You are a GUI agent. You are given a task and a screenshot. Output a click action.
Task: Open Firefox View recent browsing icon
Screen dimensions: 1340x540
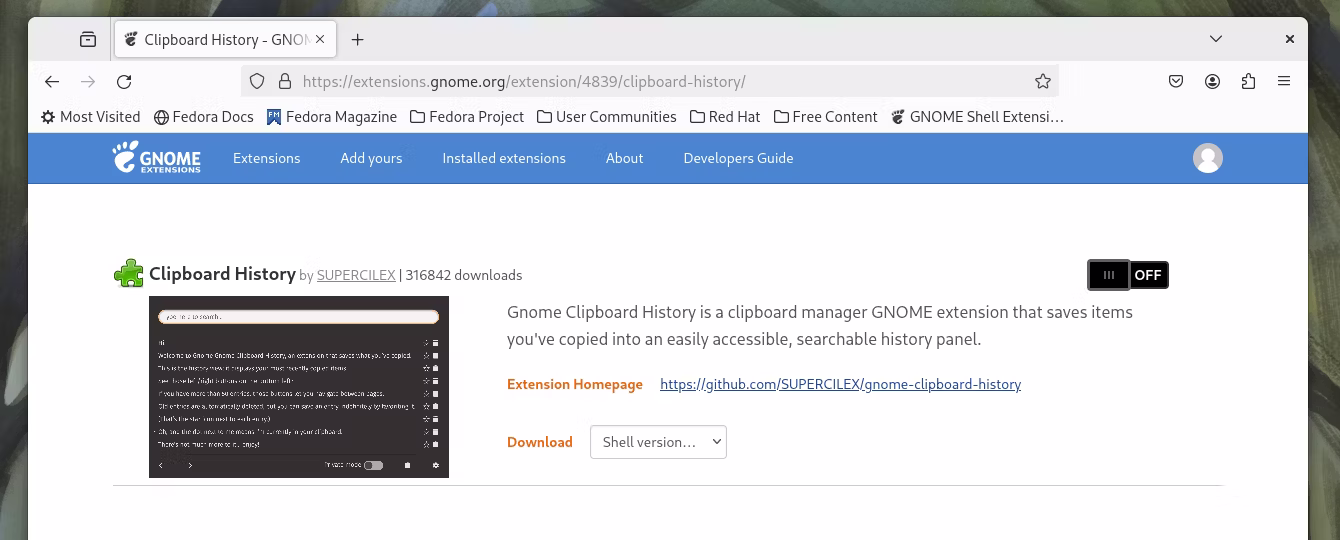tap(88, 40)
